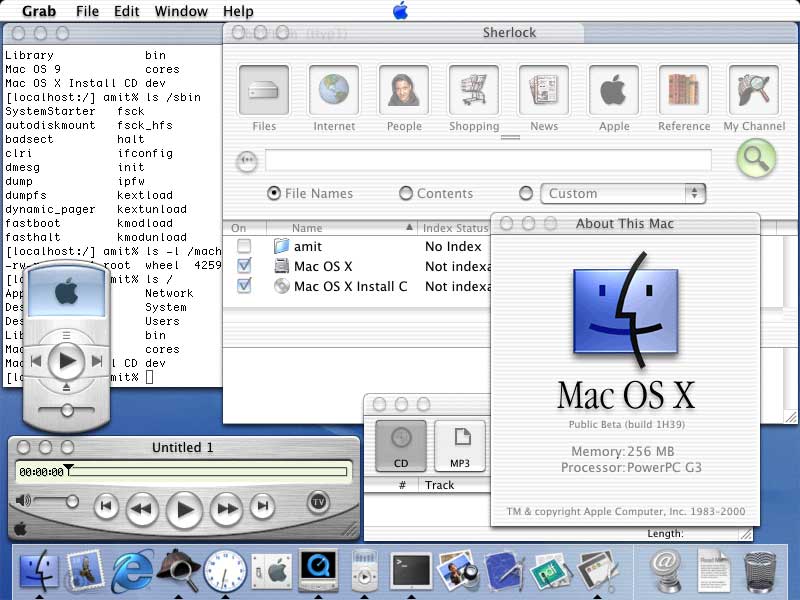
Task: Select the File Names radio button
Action: click(x=274, y=193)
